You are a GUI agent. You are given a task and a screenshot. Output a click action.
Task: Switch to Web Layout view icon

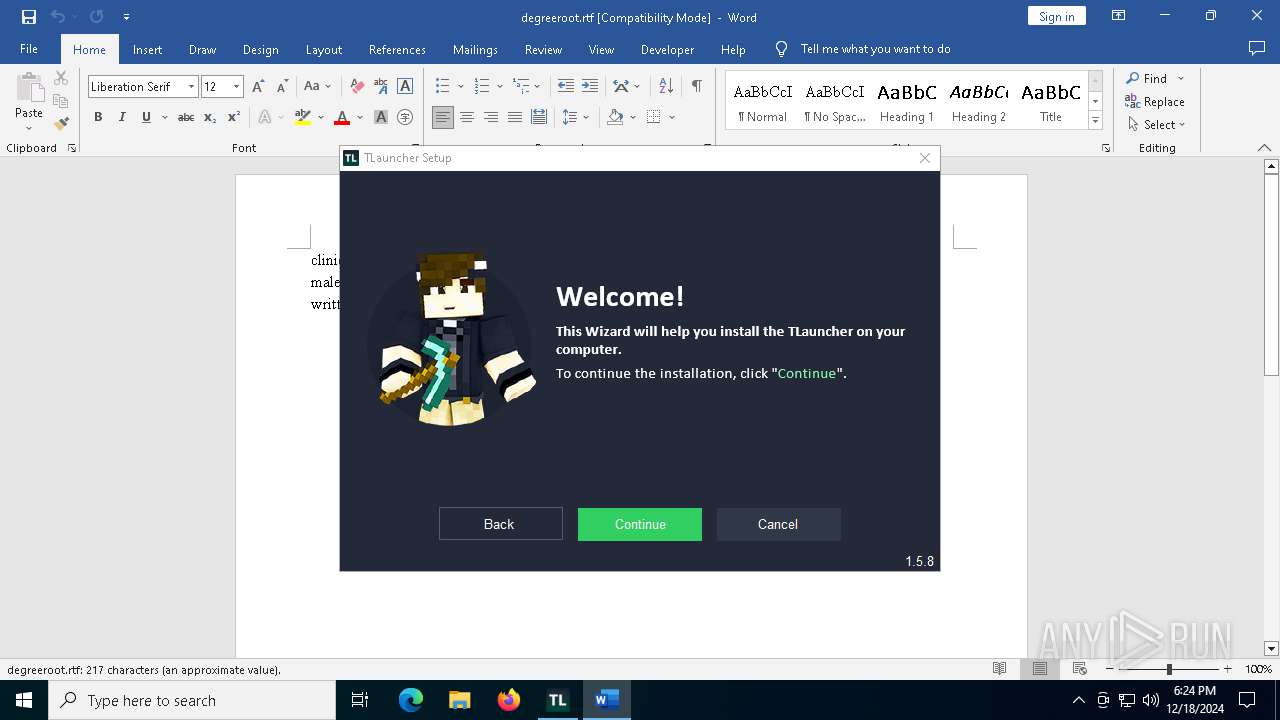click(1079, 669)
